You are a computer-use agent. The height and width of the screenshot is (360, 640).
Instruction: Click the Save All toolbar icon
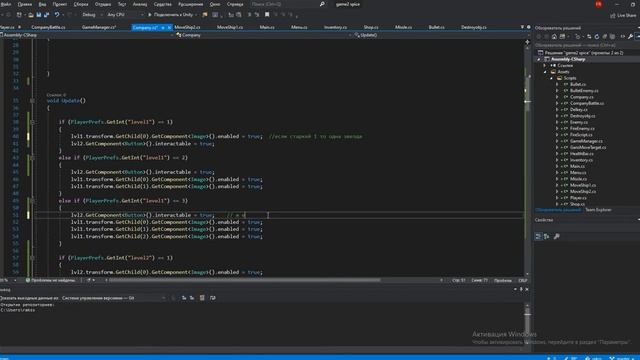[x=46, y=15]
